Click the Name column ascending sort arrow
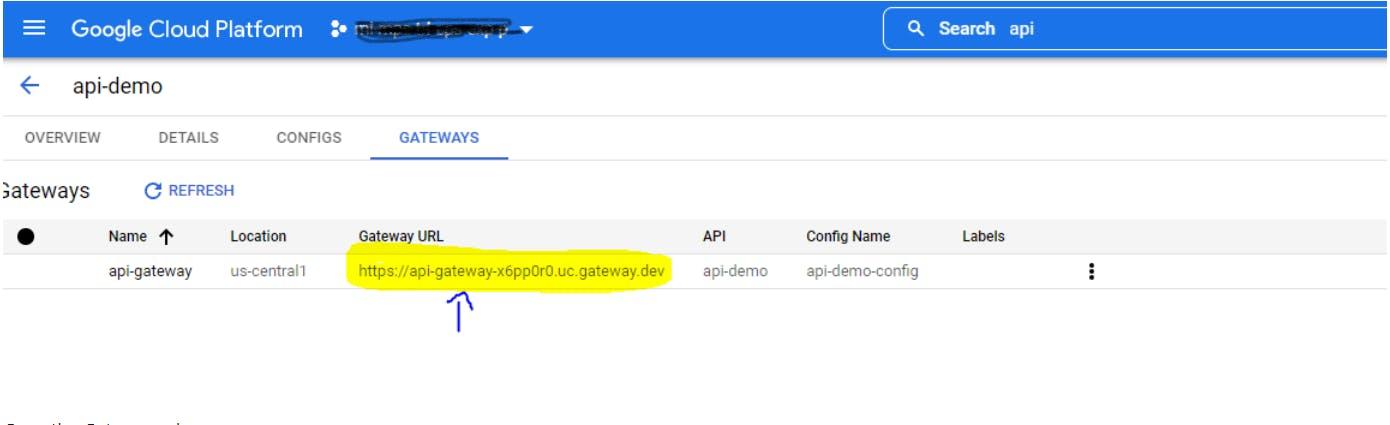This screenshot has height=425, width=1390. [166, 237]
